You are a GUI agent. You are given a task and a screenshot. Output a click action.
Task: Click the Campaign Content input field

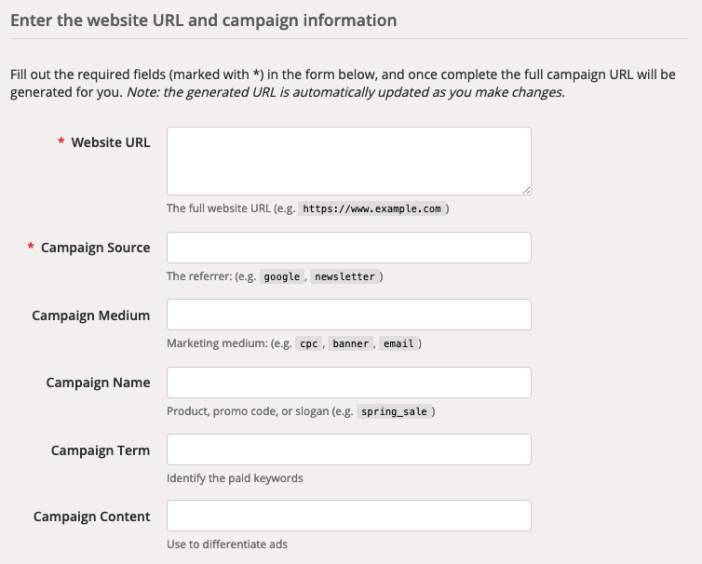point(348,516)
